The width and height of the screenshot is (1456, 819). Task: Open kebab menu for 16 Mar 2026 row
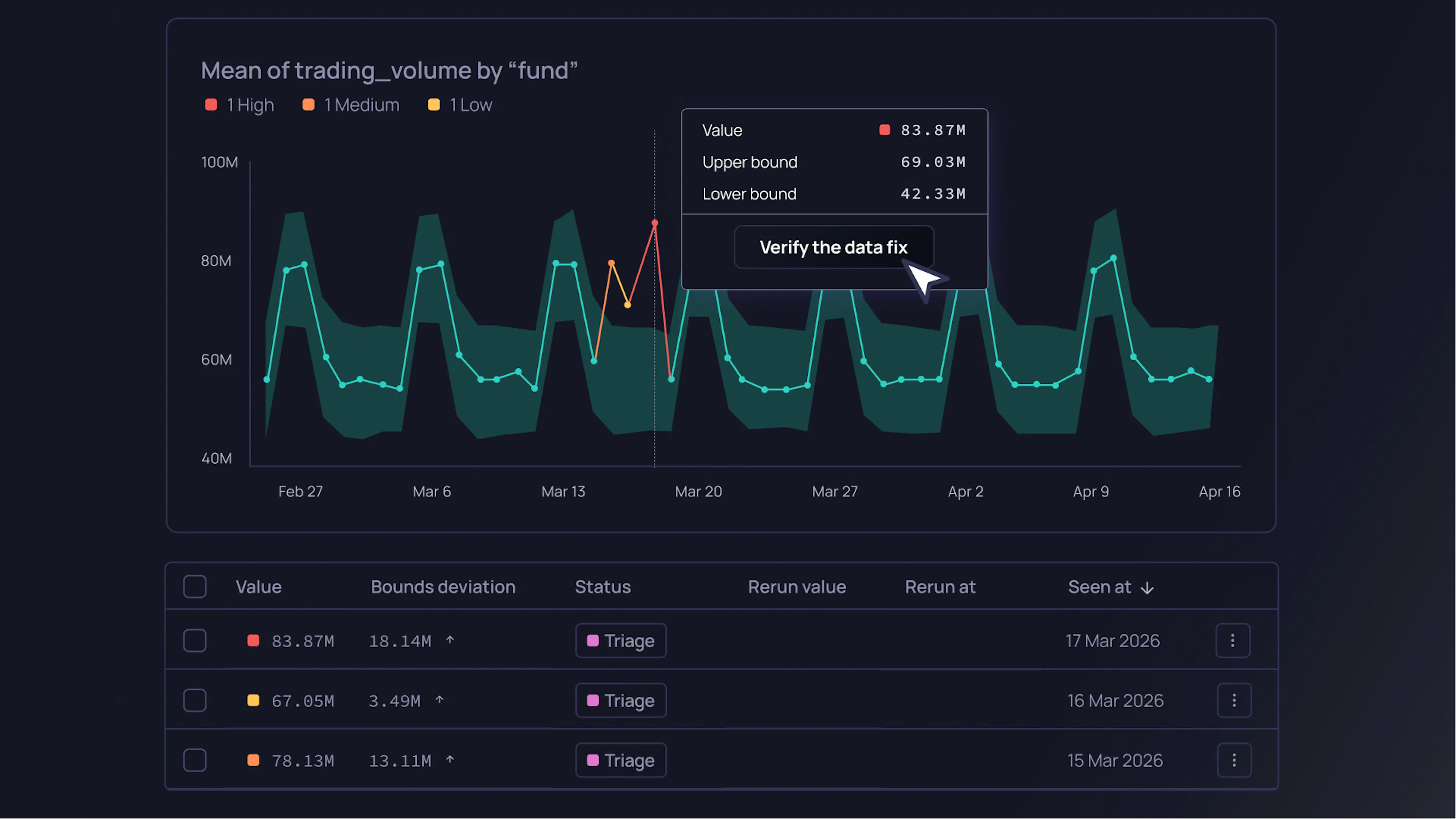tap(1234, 700)
